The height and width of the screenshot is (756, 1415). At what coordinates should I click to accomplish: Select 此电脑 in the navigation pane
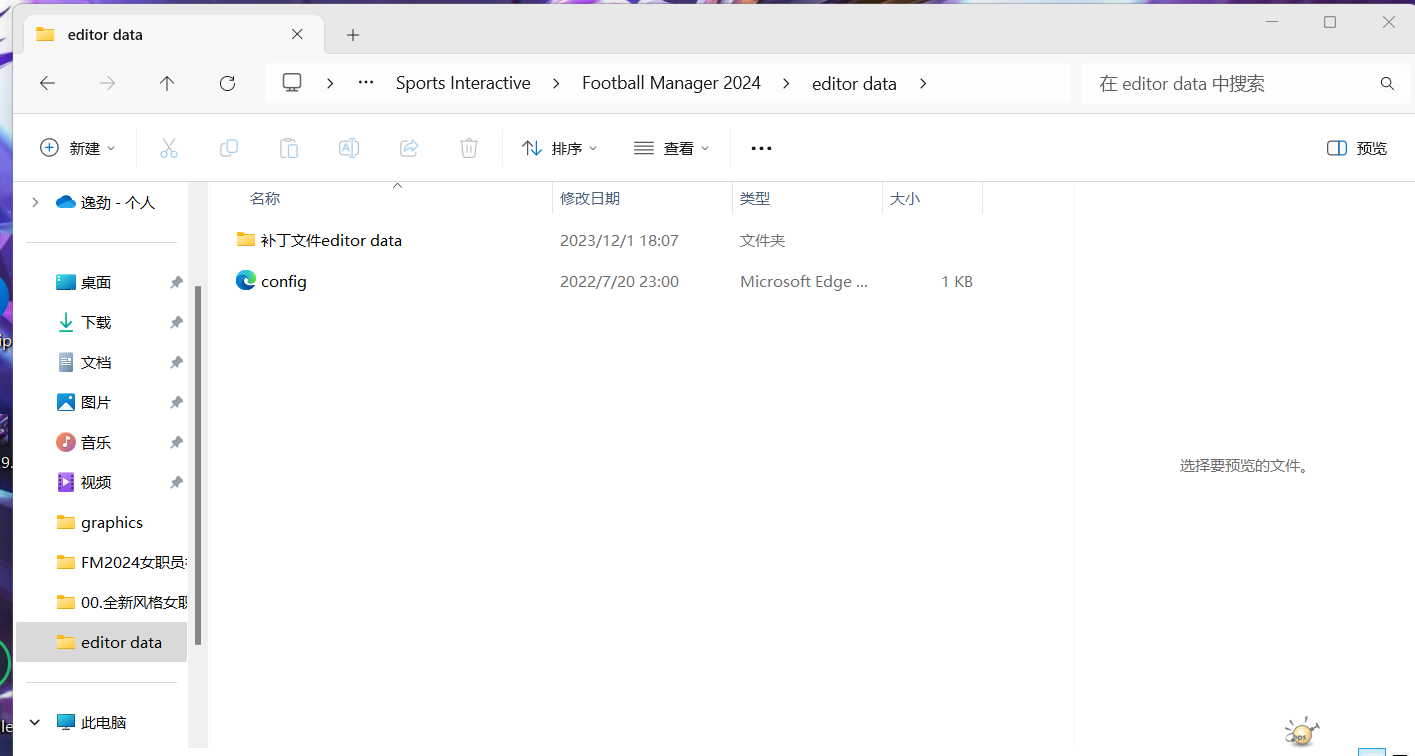click(92, 722)
